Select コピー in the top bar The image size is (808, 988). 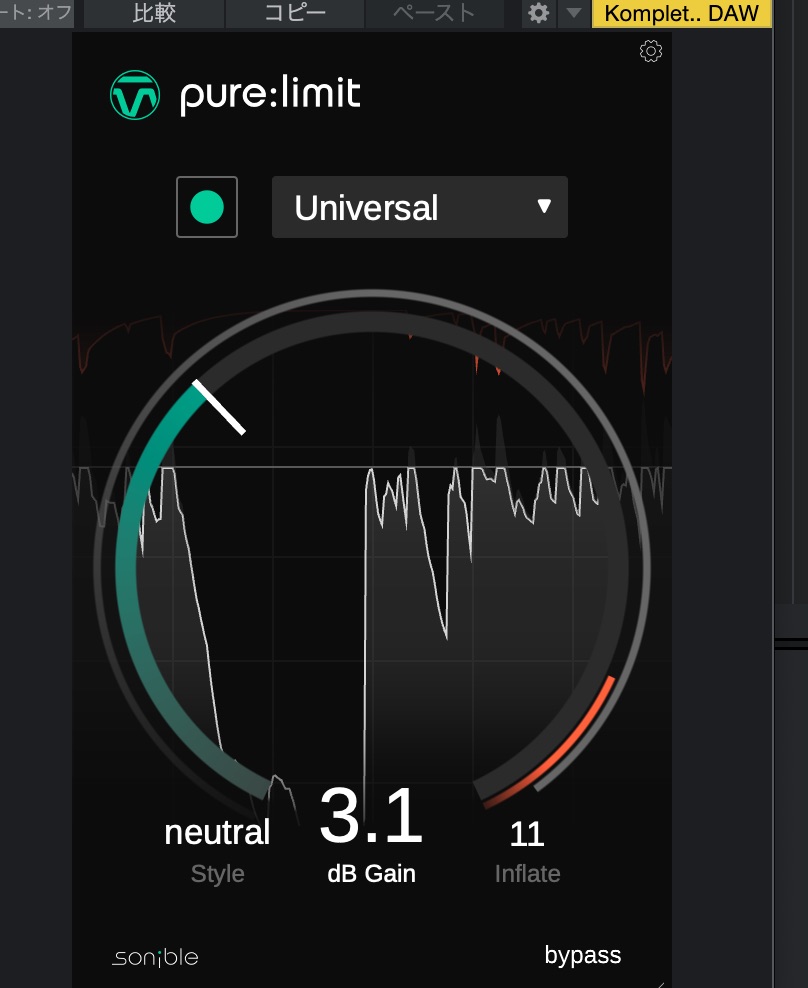(x=295, y=14)
